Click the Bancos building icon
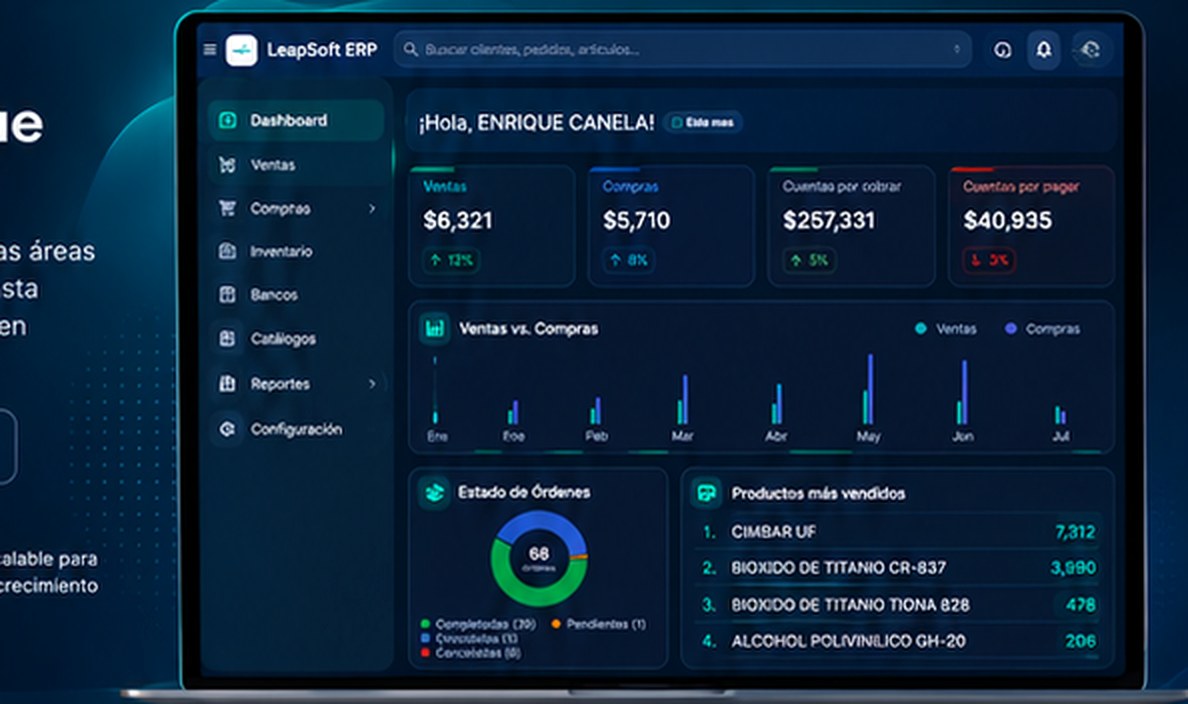 [x=227, y=294]
